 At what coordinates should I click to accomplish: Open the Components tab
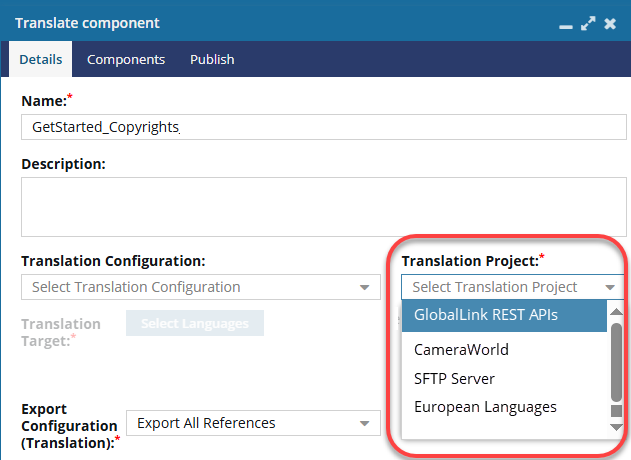(126, 59)
